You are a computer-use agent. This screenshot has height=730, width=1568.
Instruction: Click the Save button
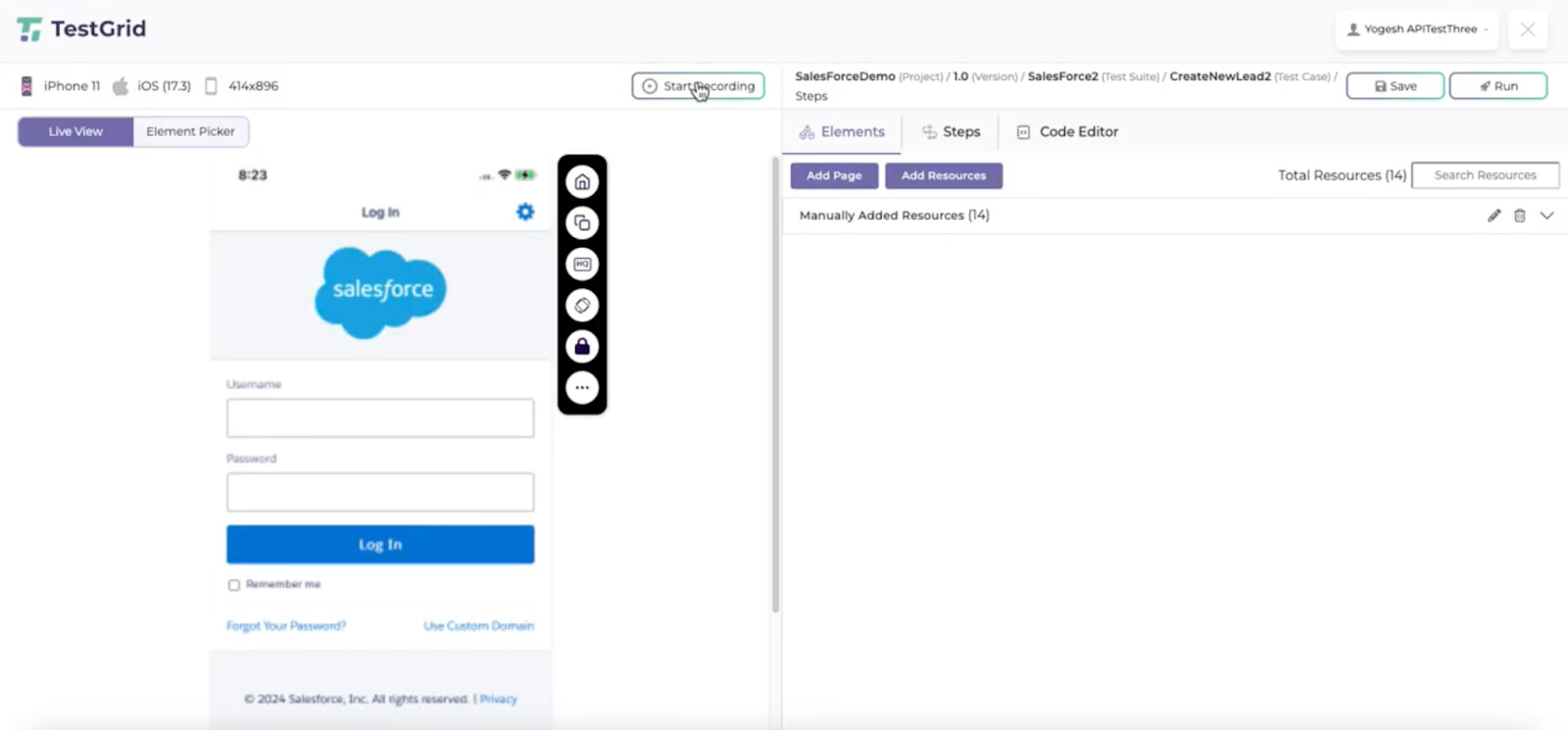1395,86
